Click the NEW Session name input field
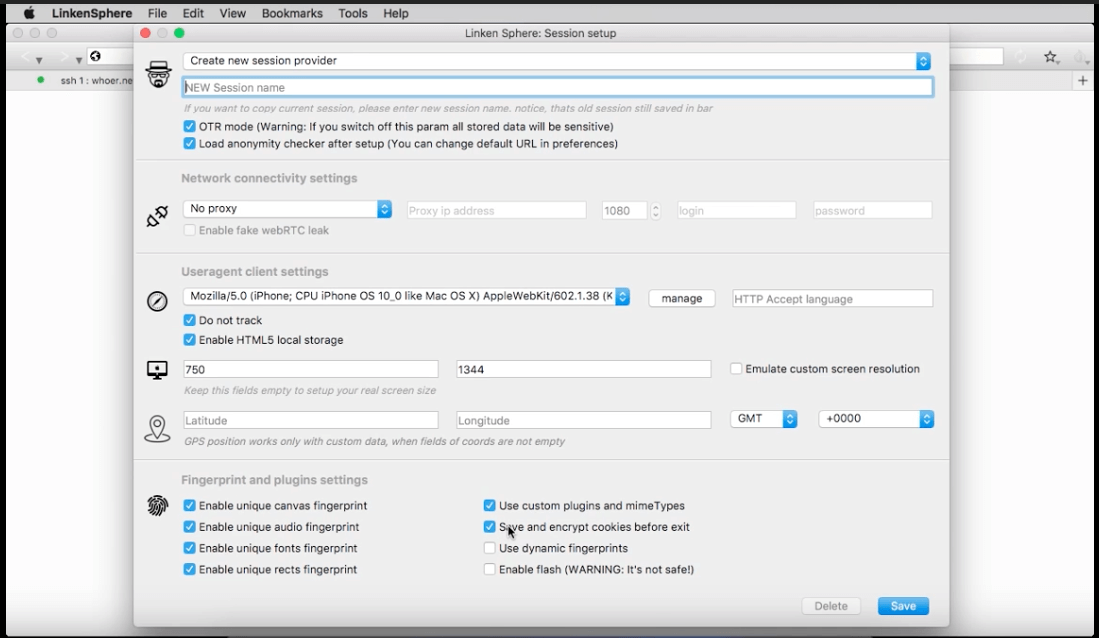 click(x=557, y=88)
